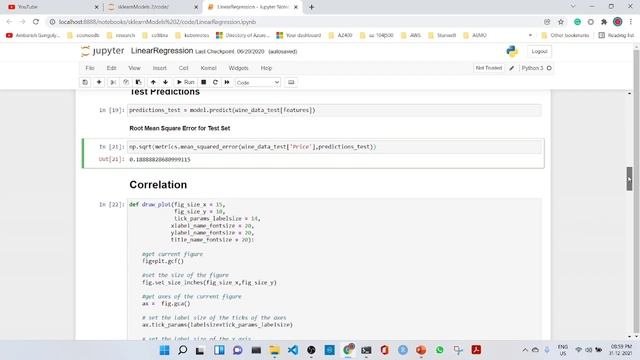The image size is (640, 360).
Task: Click the pencil edit-mode indicator icon
Action: pyautogui.click(x=511, y=68)
